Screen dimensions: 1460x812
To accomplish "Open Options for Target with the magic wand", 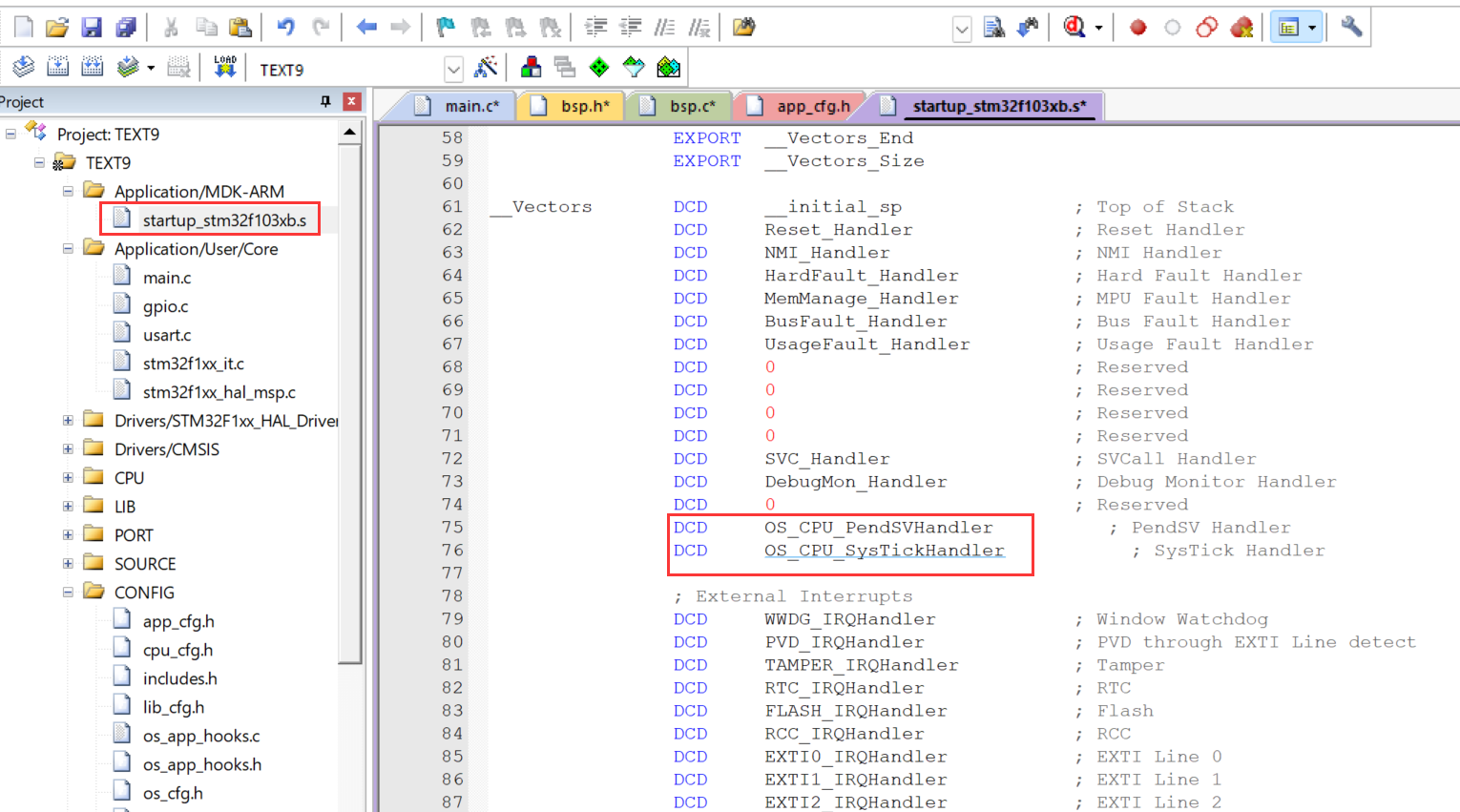I will pos(486,67).
